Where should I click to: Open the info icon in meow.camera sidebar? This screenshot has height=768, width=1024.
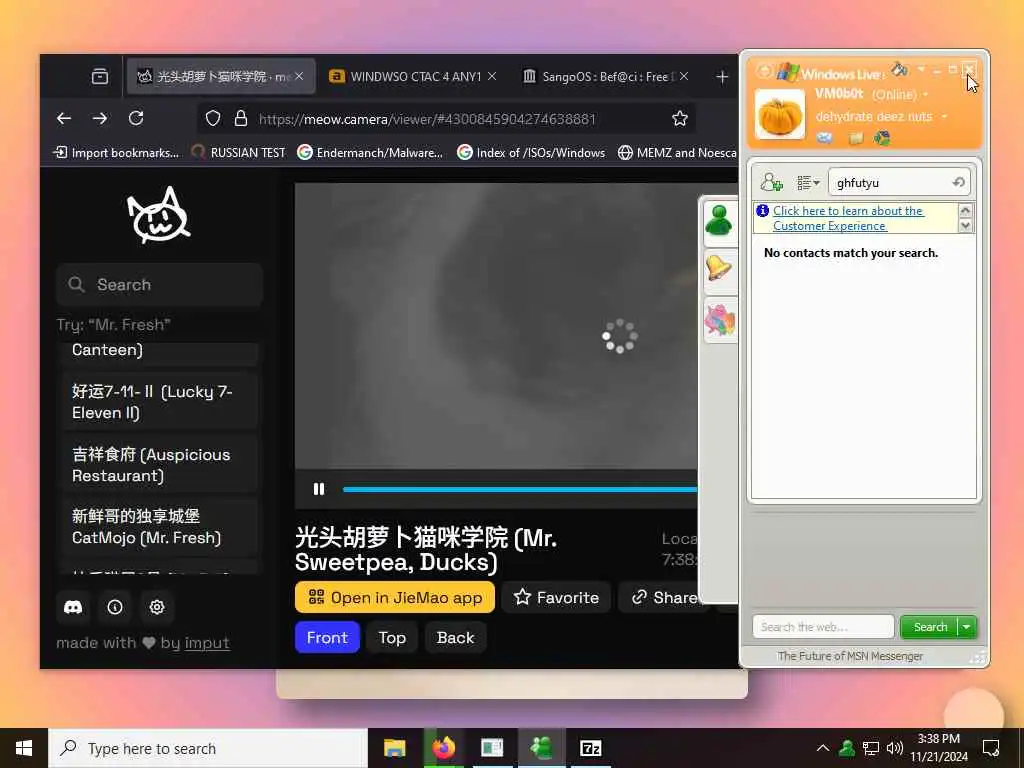tap(115, 607)
